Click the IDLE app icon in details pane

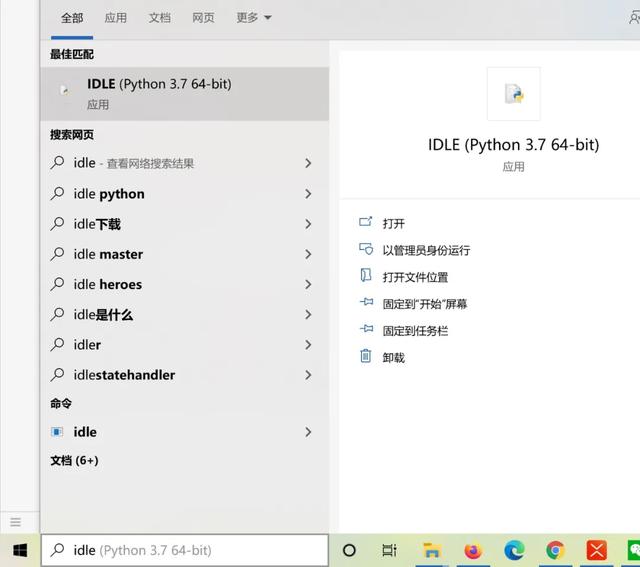tap(513, 94)
